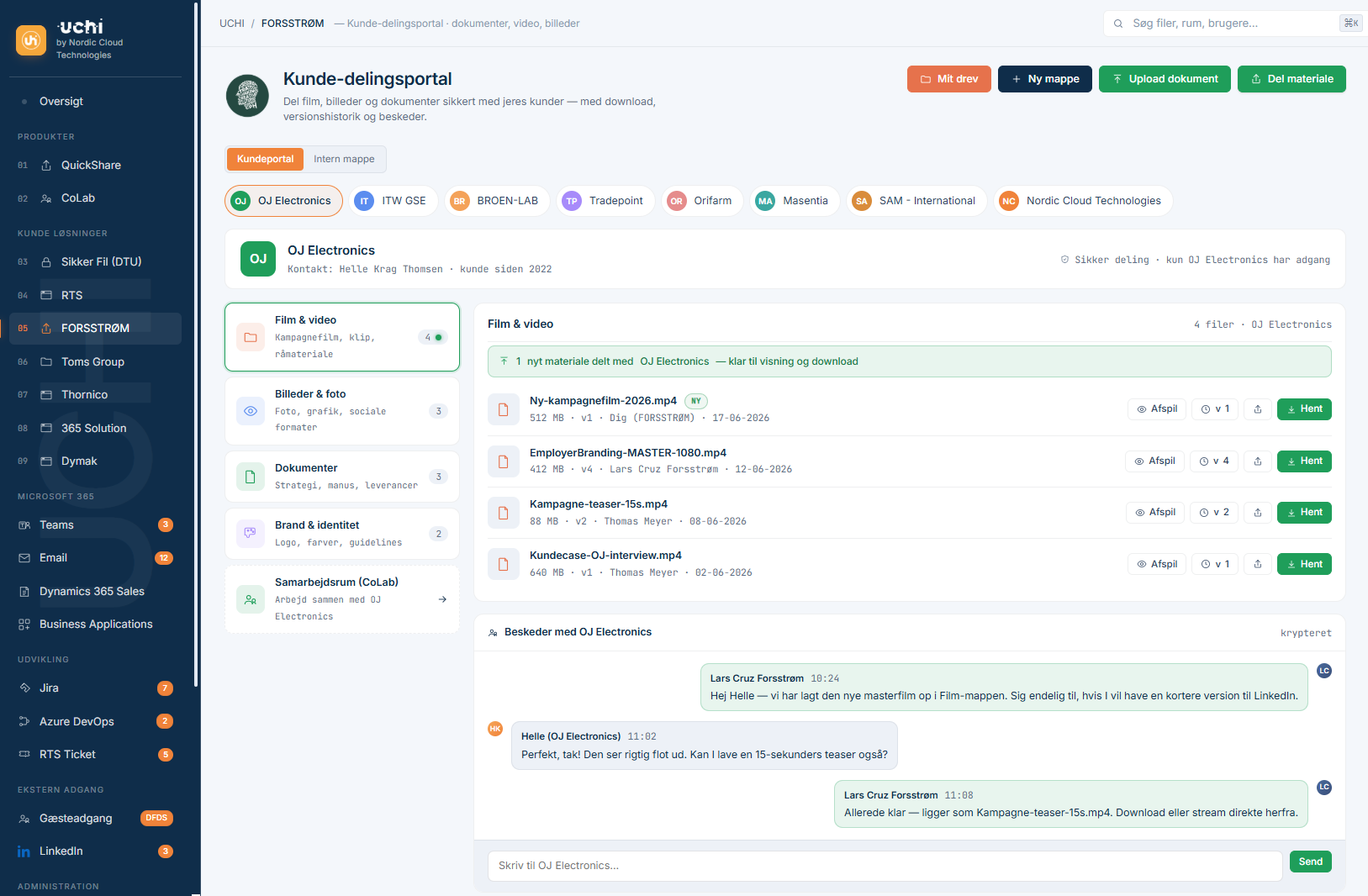Click file icon of Ny-kampagnefilm-2026.mp4
Viewport: 1368px width, 896px height.
504,409
